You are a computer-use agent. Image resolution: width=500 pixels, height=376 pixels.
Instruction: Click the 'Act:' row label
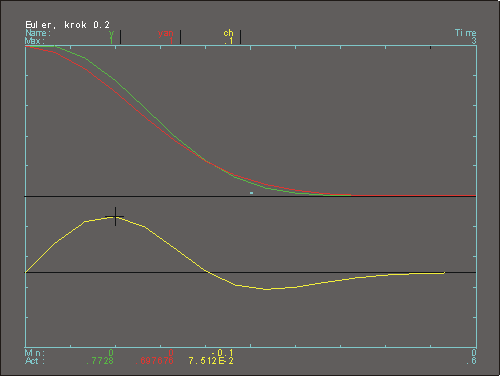click(35, 361)
